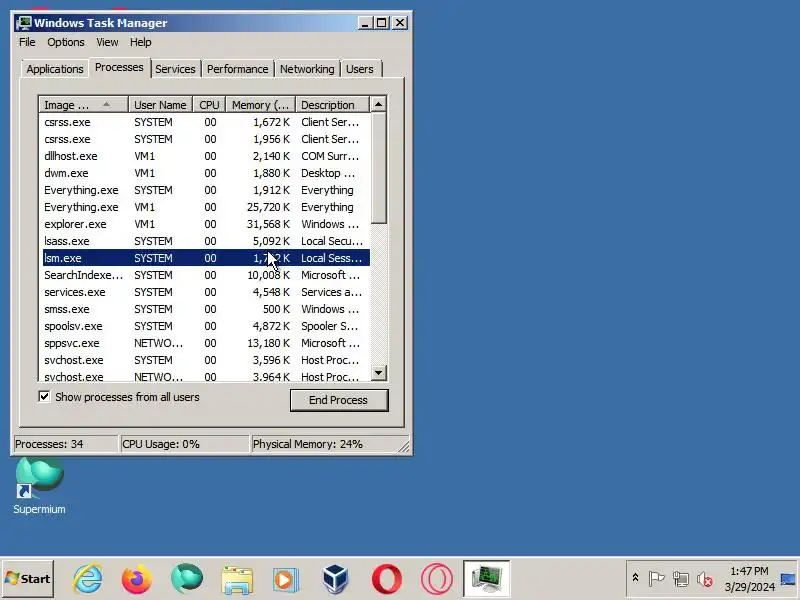Image resolution: width=800 pixels, height=600 pixels.
Task: Sort by Memory column header
Action: 261,105
